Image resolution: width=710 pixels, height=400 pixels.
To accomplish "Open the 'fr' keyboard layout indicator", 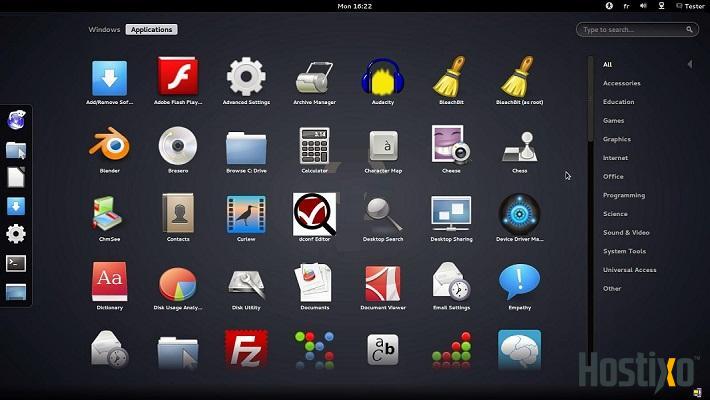I will click(626, 6).
